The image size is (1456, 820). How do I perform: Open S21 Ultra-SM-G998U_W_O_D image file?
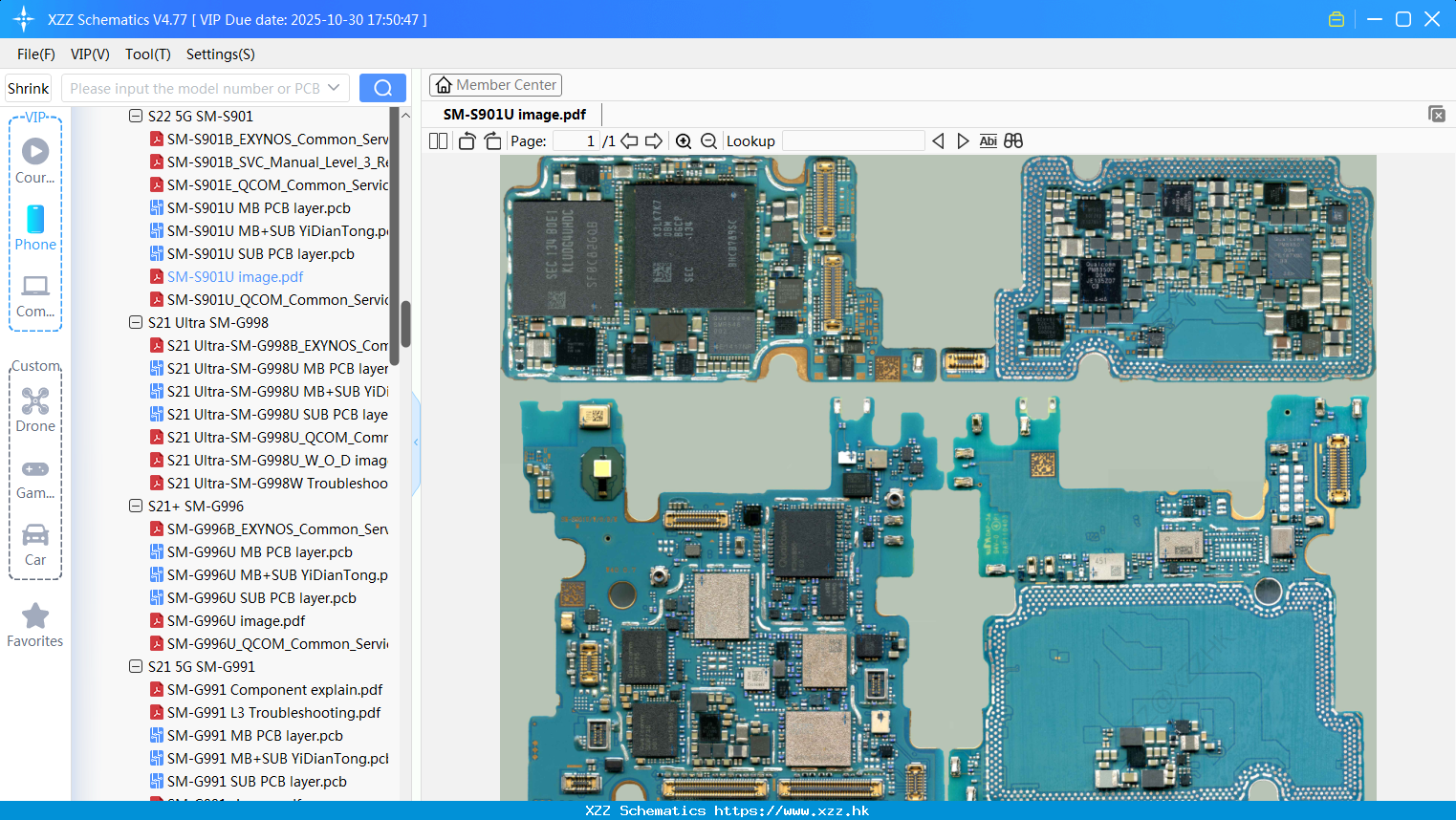(x=277, y=460)
